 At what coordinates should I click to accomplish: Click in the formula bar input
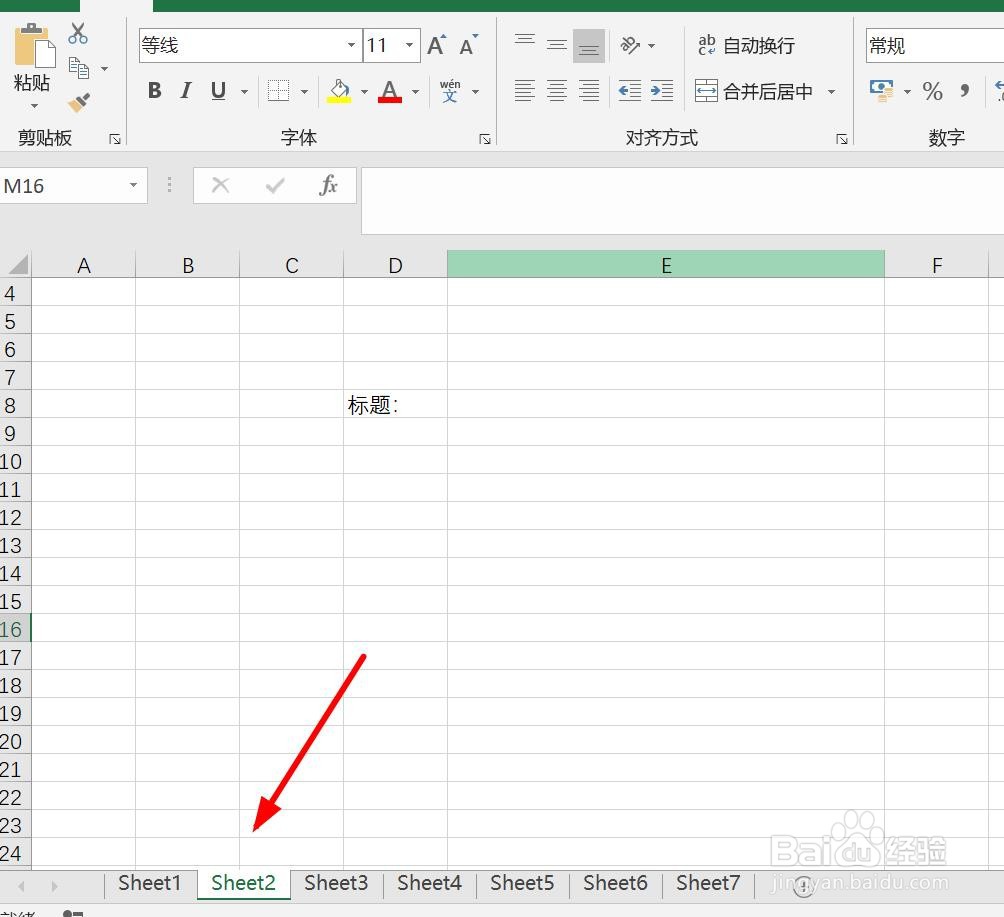coord(683,201)
